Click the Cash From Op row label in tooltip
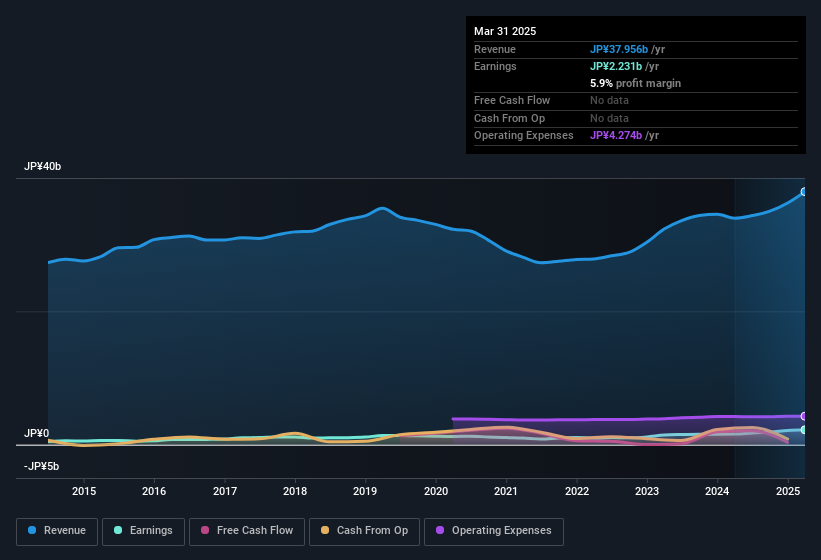821x560 pixels. point(509,118)
